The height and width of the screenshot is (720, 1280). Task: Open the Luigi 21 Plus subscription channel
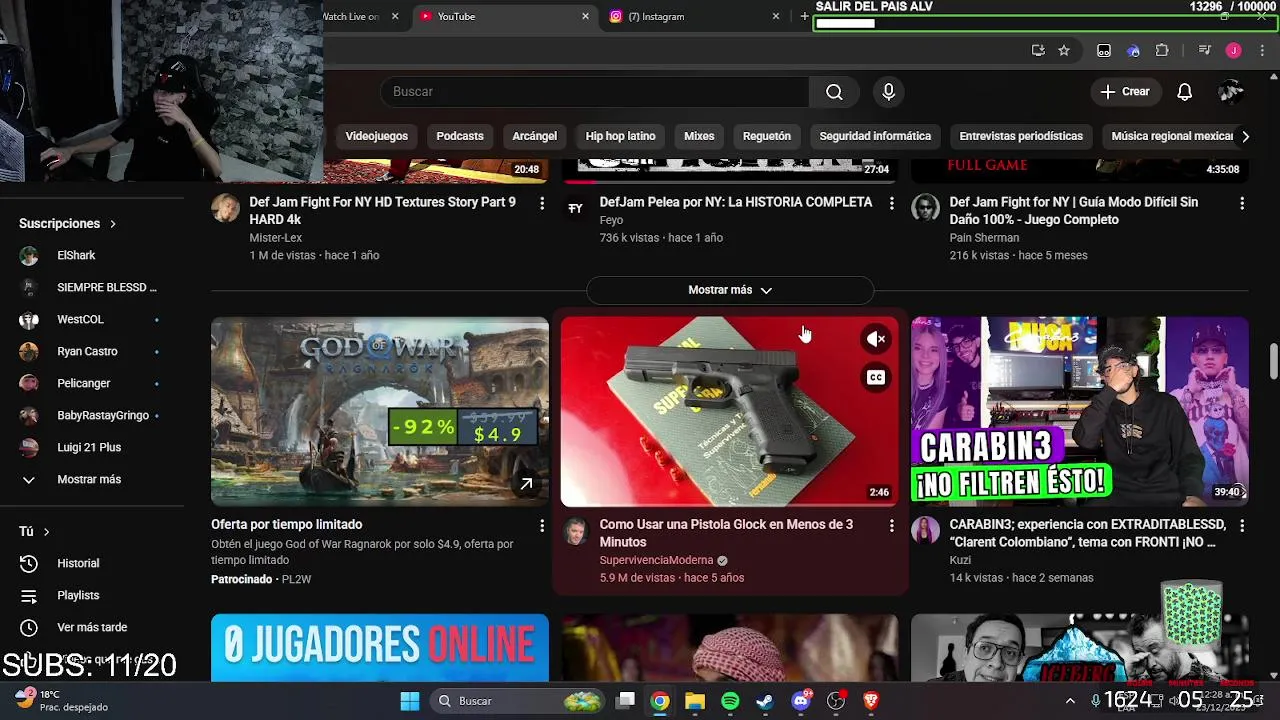pos(88,448)
